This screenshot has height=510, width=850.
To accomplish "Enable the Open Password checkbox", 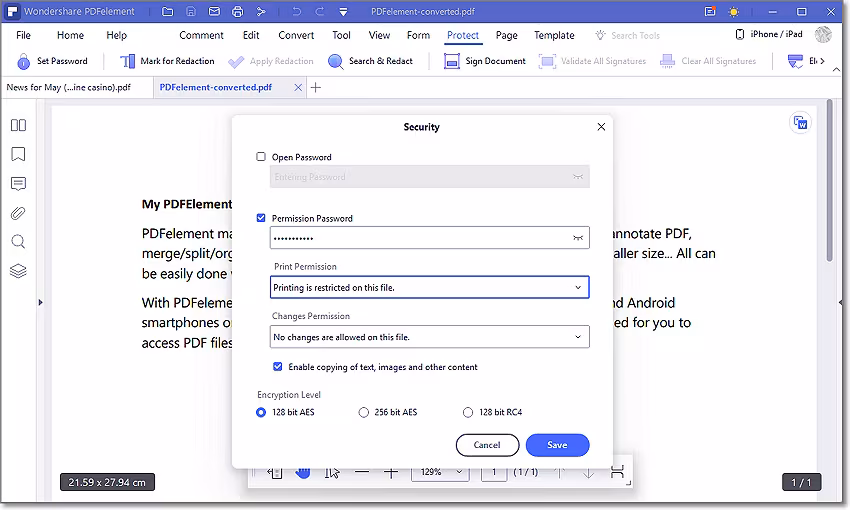I will (261, 157).
